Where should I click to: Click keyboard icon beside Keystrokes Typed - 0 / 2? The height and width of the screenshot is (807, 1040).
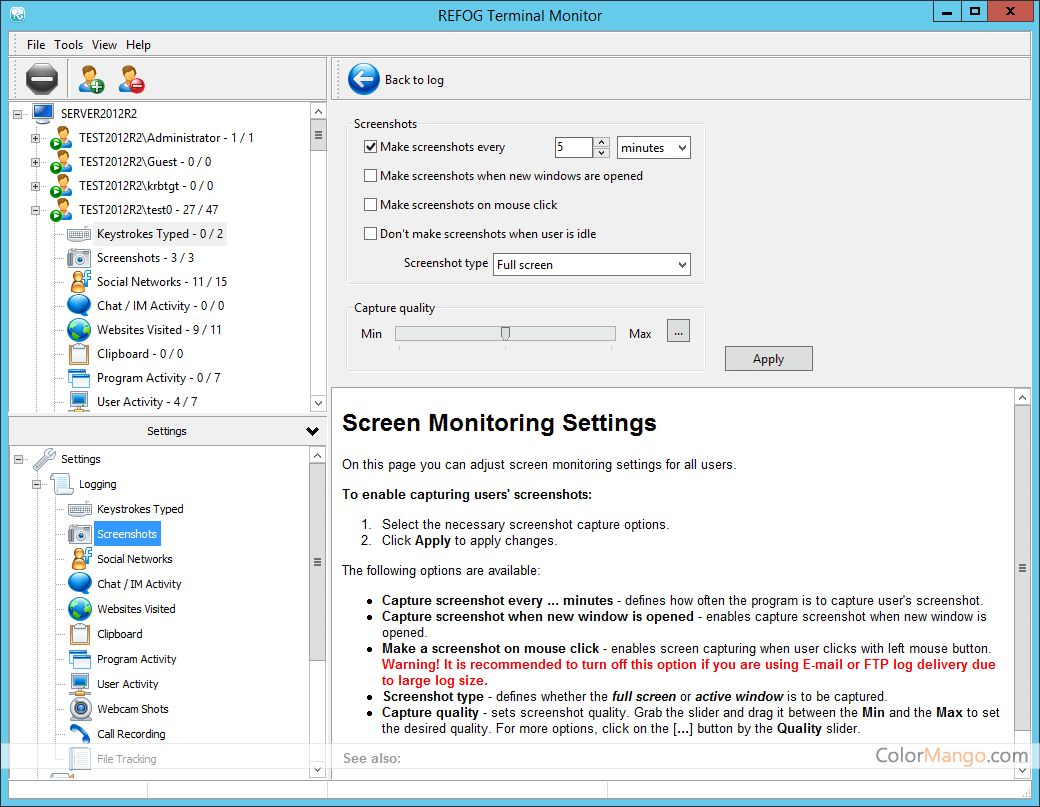[79, 234]
